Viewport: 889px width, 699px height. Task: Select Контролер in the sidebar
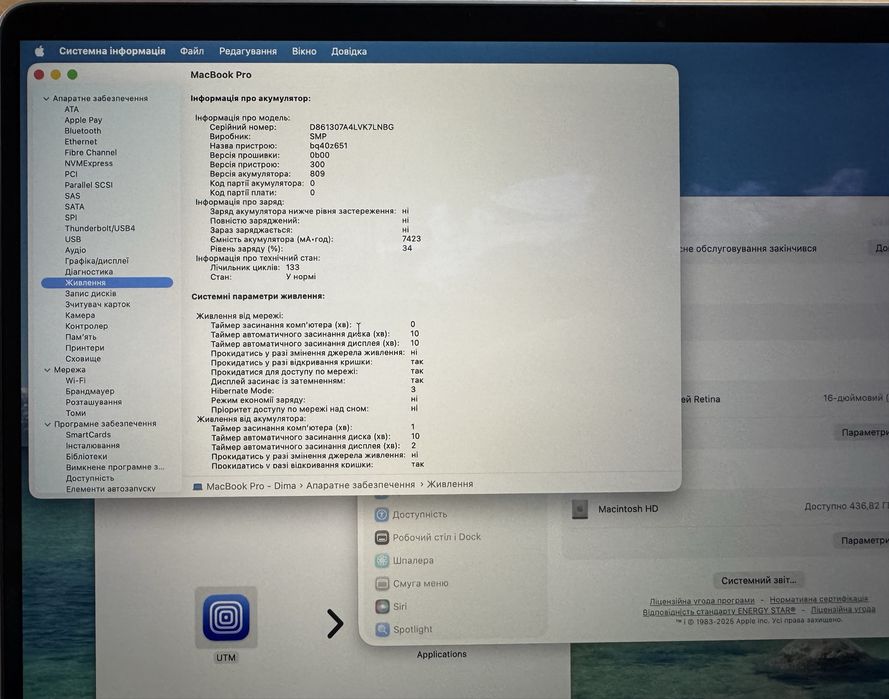(86, 326)
